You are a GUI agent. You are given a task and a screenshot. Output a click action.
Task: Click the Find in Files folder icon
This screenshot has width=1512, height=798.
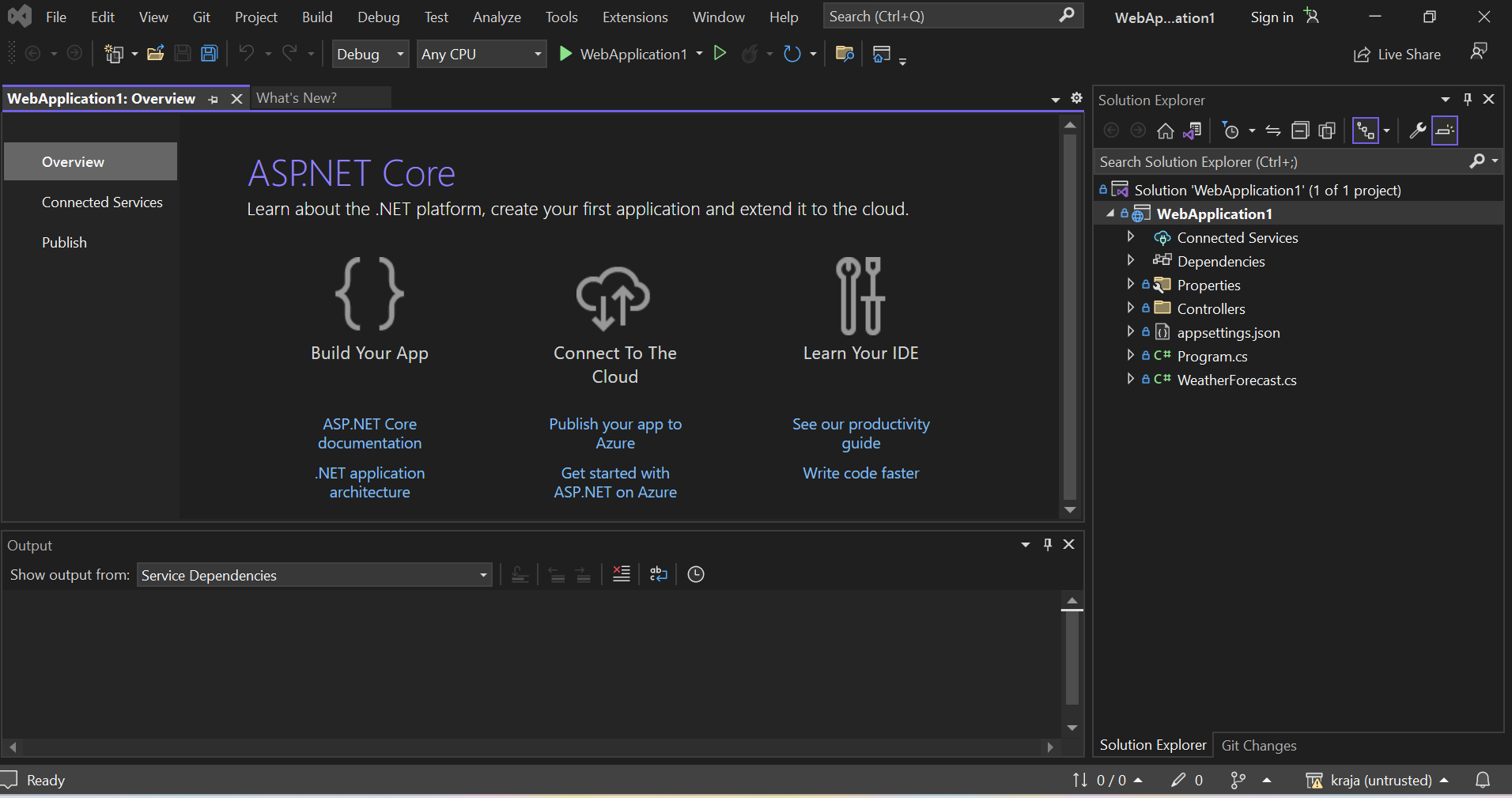coord(845,54)
